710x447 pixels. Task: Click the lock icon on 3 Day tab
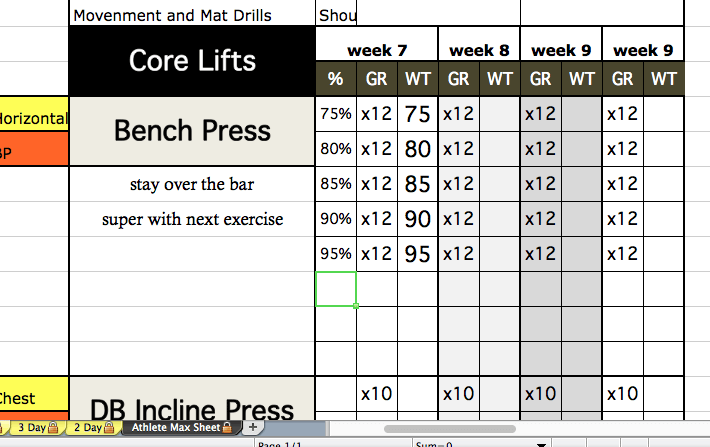(x=53, y=427)
